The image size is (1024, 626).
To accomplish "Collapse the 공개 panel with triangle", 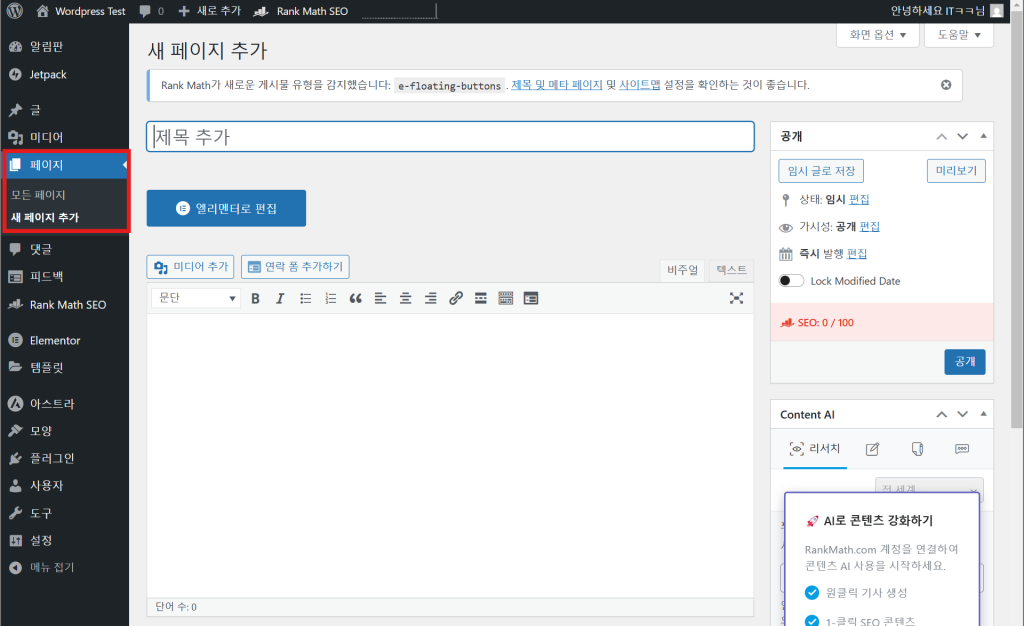I will (983, 136).
